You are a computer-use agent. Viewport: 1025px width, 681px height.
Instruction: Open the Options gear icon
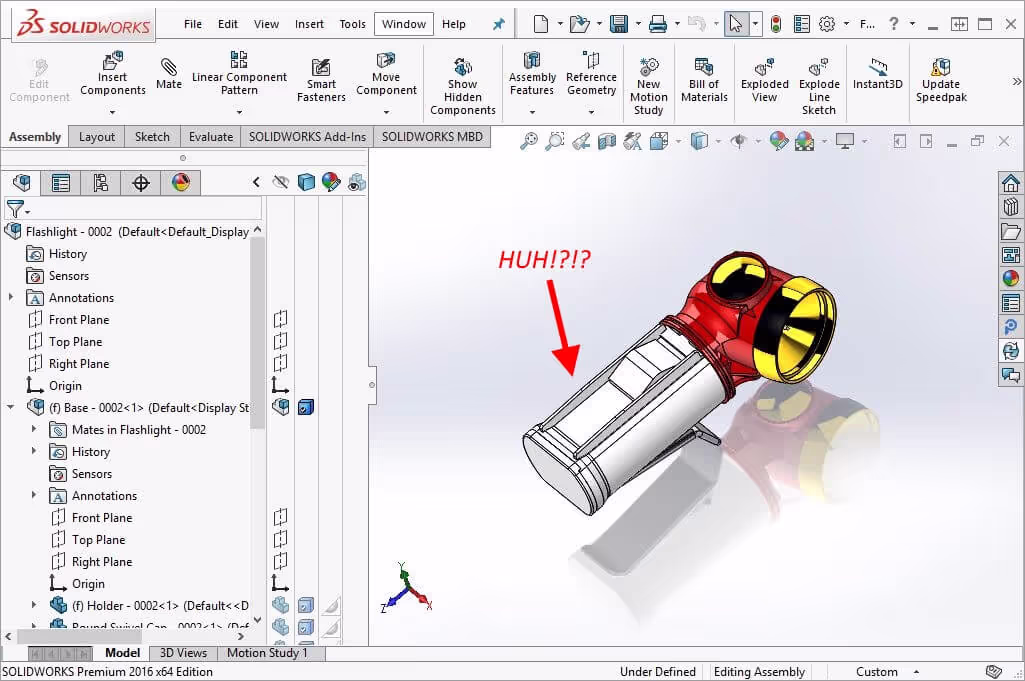tap(827, 24)
